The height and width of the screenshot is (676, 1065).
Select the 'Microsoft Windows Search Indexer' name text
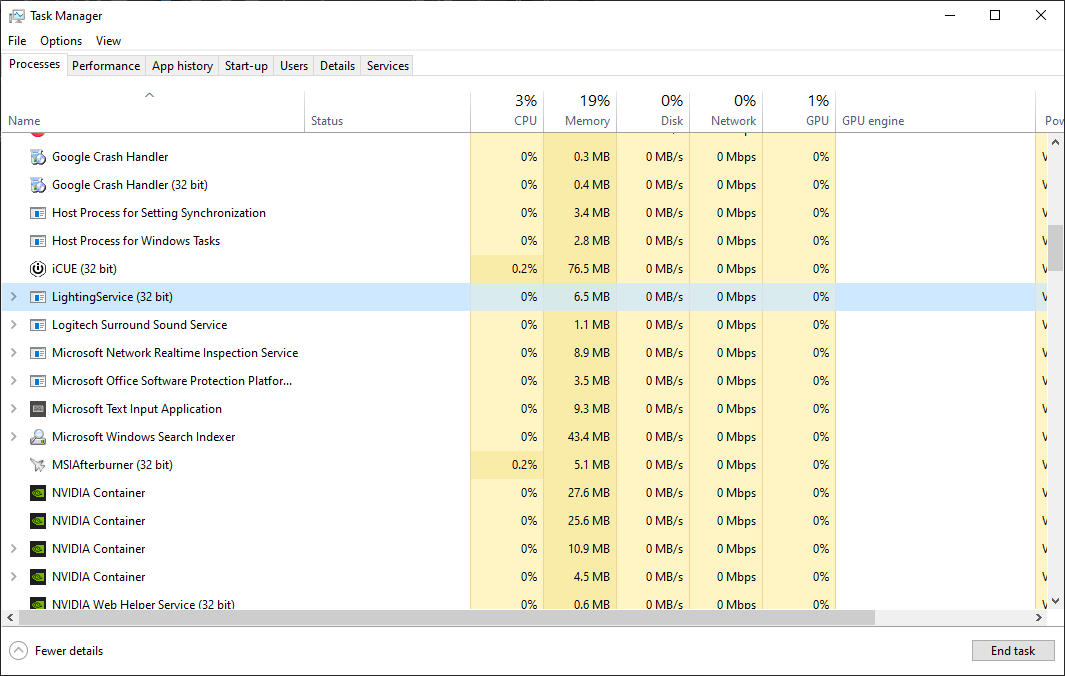click(143, 437)
